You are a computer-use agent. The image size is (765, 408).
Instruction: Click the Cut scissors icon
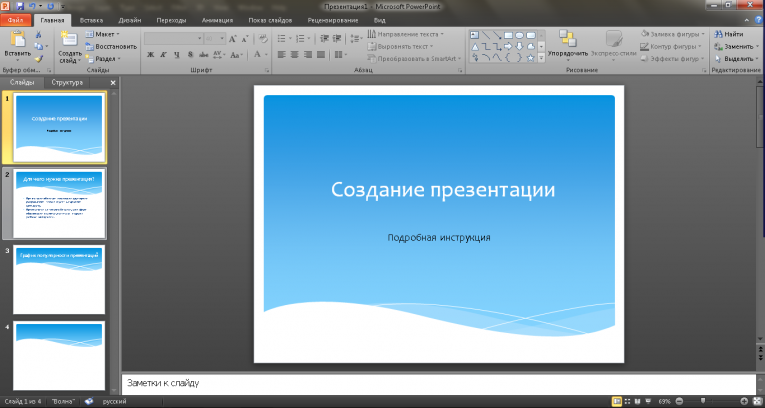coord(39,35)
